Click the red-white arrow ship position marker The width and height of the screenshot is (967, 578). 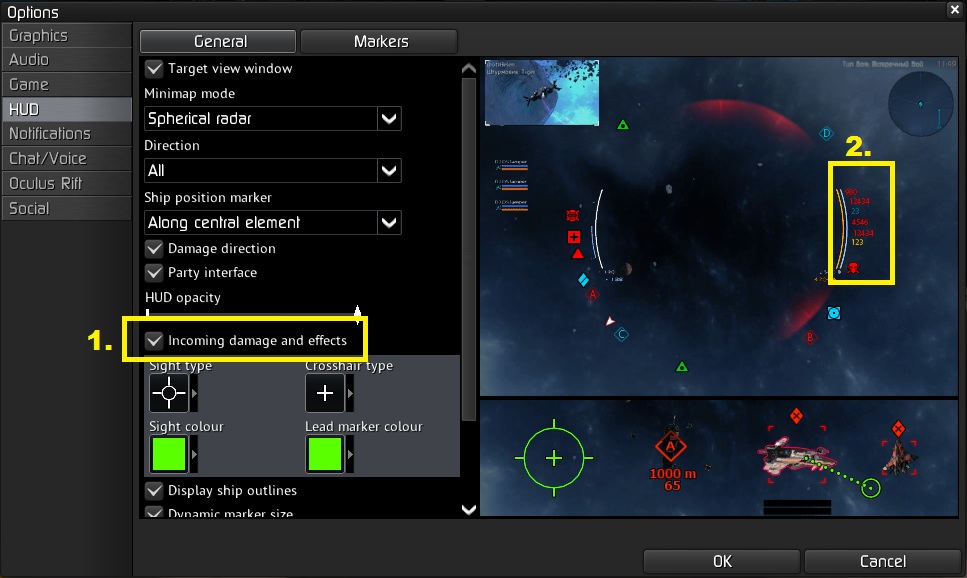(610, 321)
